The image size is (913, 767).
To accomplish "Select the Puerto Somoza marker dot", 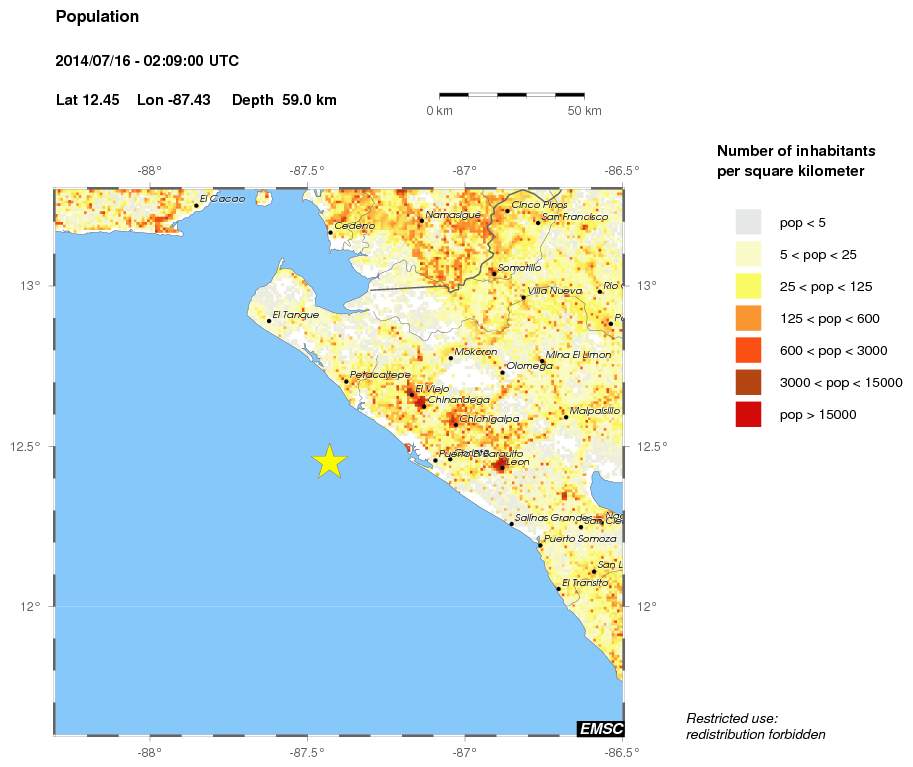I will (x=540, y=545).
